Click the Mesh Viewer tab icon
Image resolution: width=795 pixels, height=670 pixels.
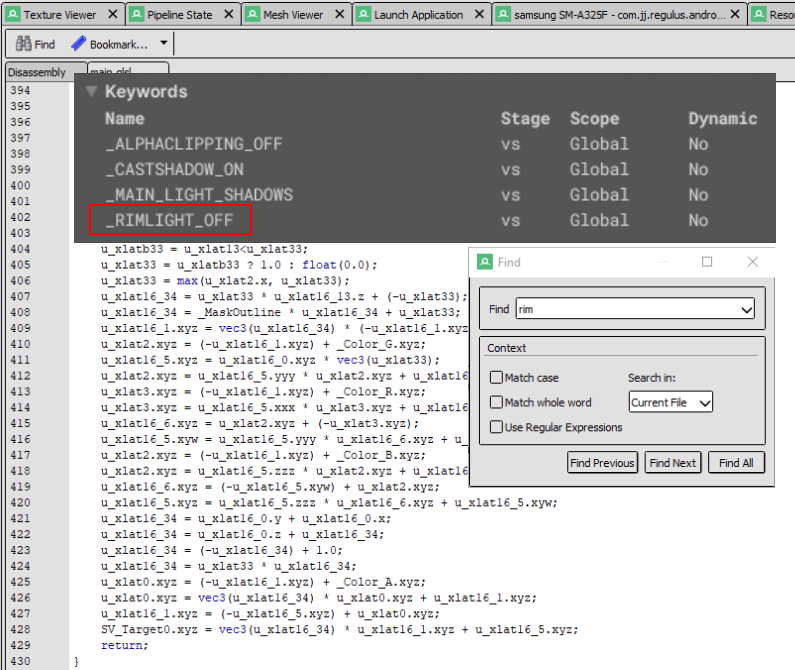pos(253,15)
